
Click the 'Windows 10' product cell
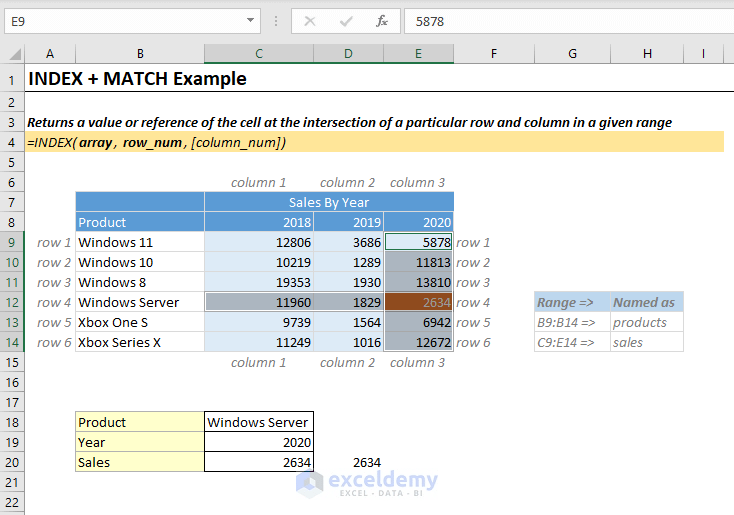click(140, 263)
